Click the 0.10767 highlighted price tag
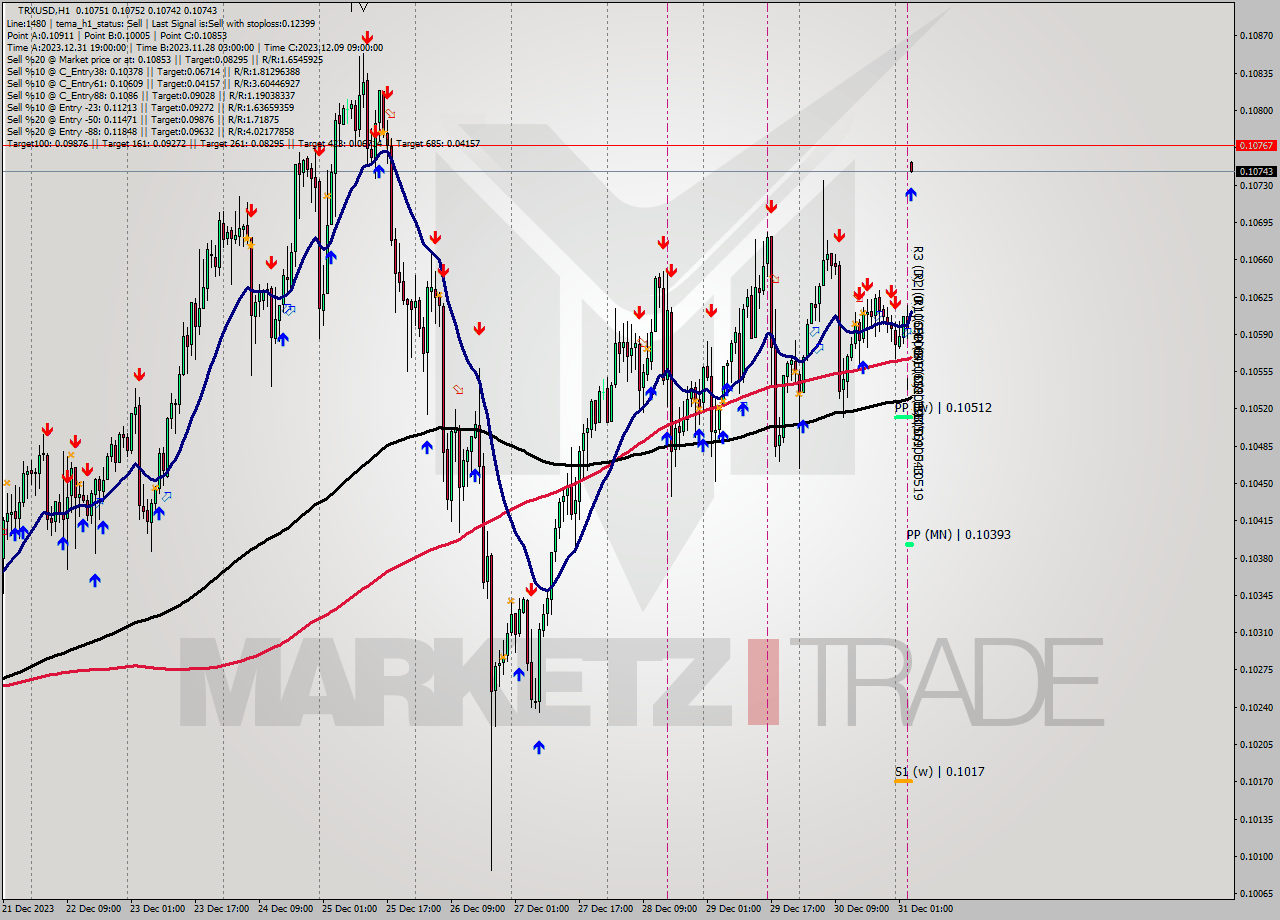Screen dimensions: 1280x920 [x=1256, y=145]
